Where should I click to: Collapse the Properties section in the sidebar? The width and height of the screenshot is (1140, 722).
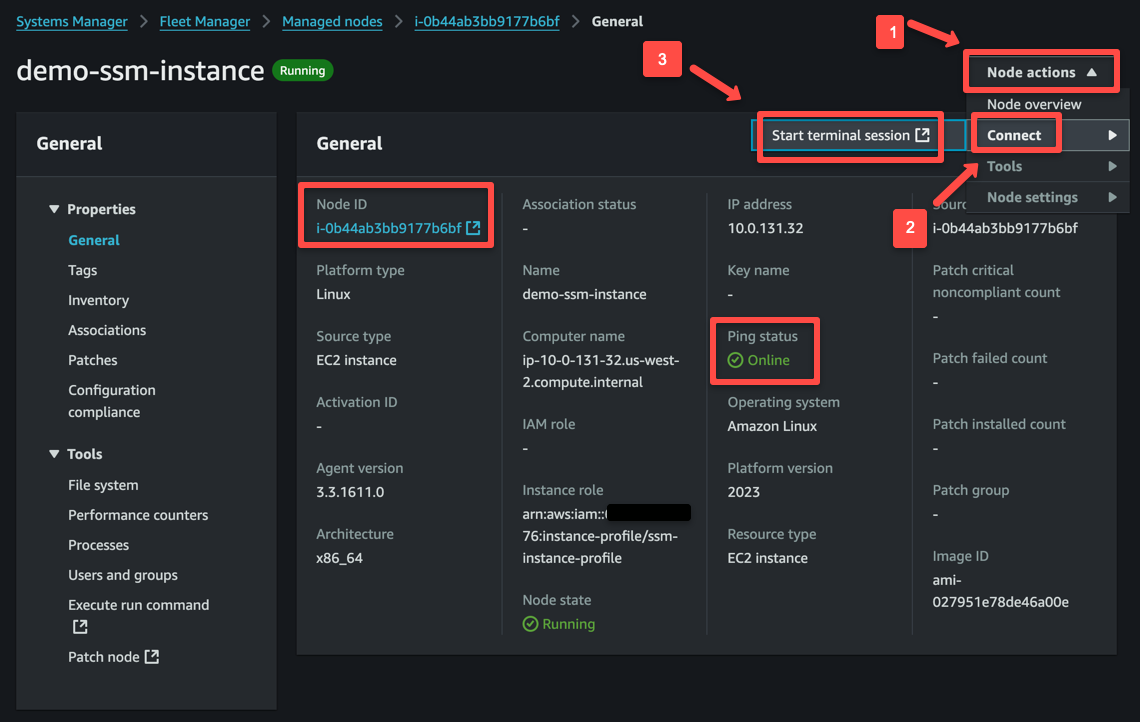point(55,209)
